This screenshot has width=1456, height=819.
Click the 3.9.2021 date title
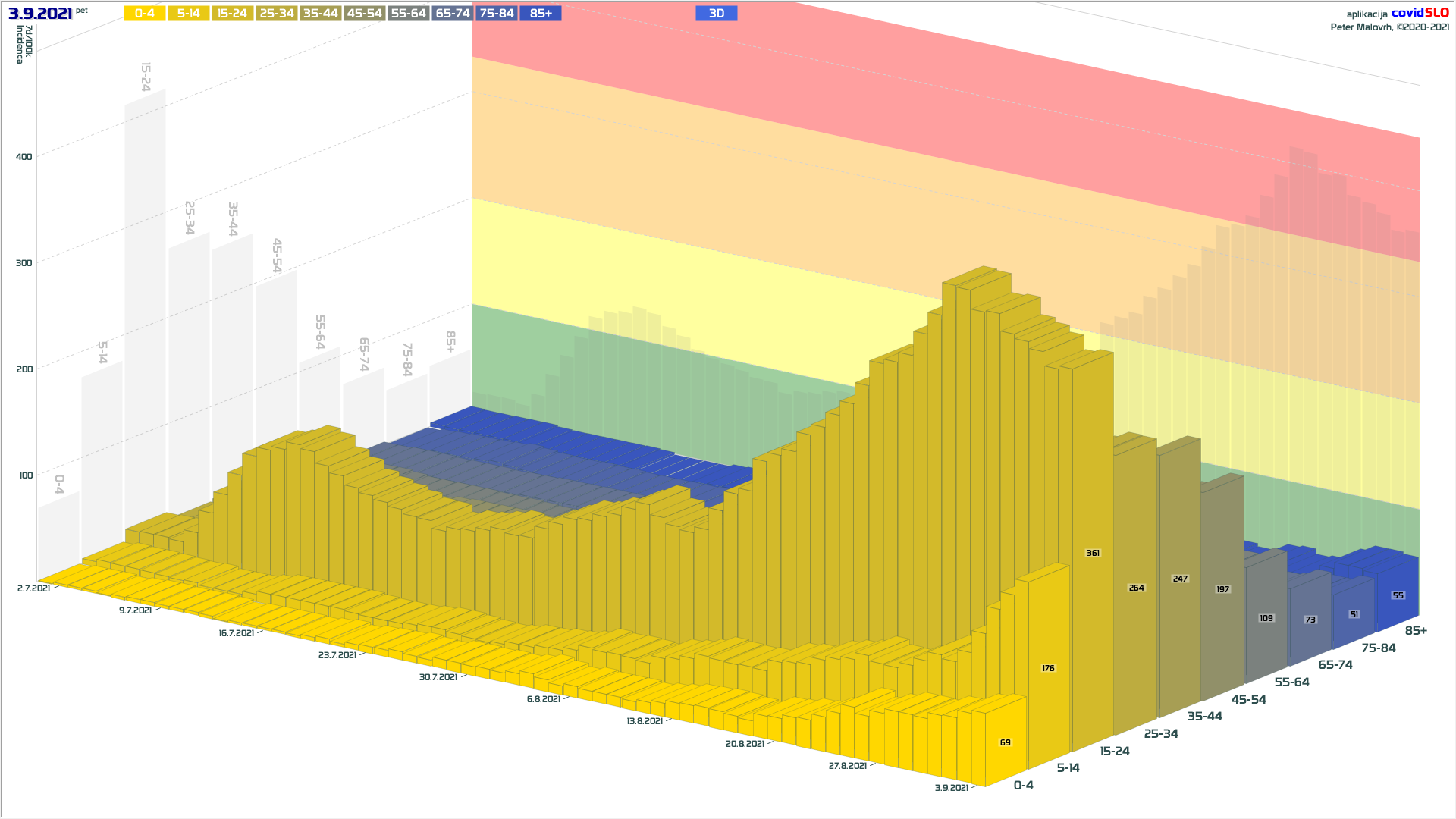[40, 14]
